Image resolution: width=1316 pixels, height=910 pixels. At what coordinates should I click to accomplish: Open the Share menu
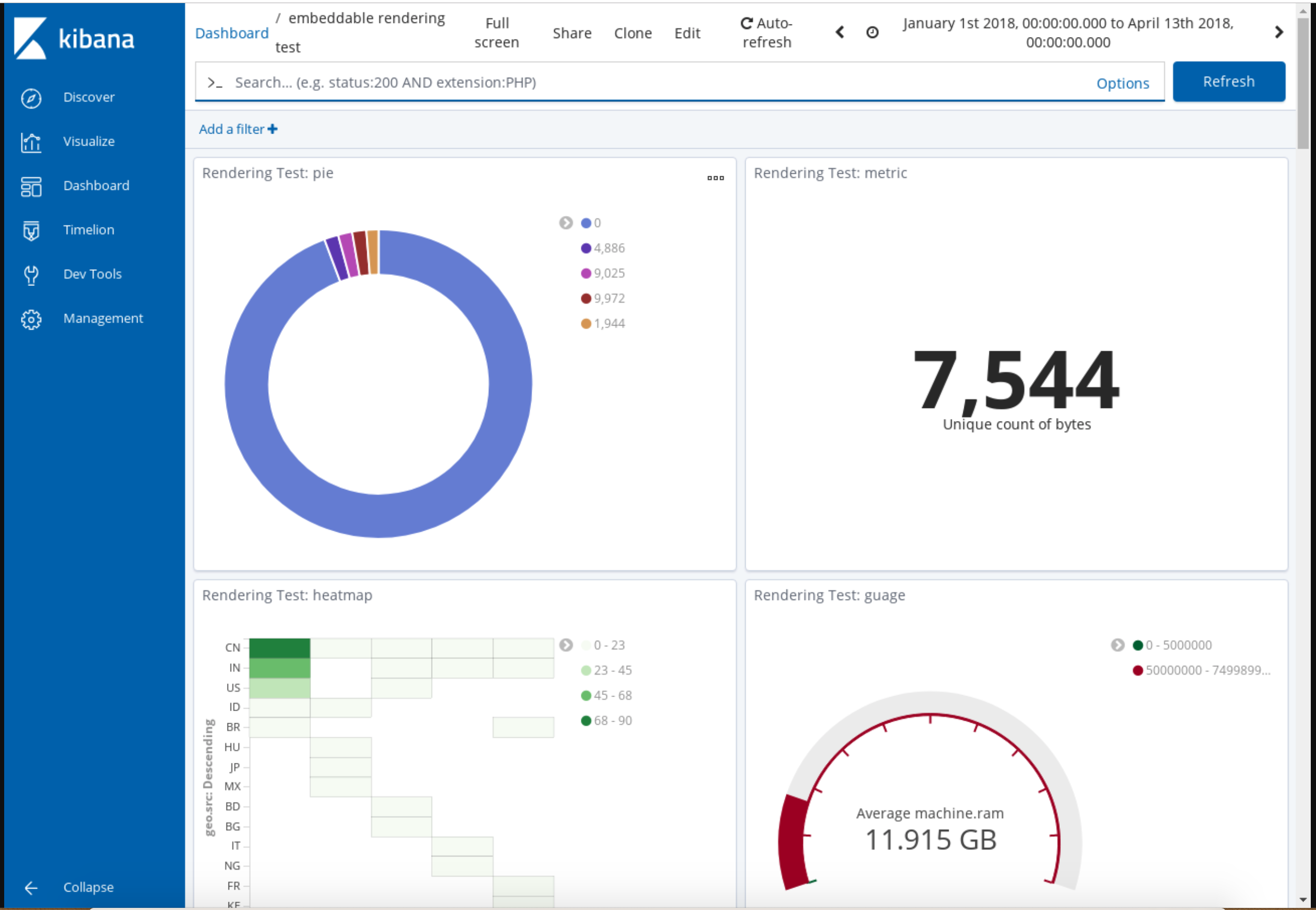[x=572, y=32]
